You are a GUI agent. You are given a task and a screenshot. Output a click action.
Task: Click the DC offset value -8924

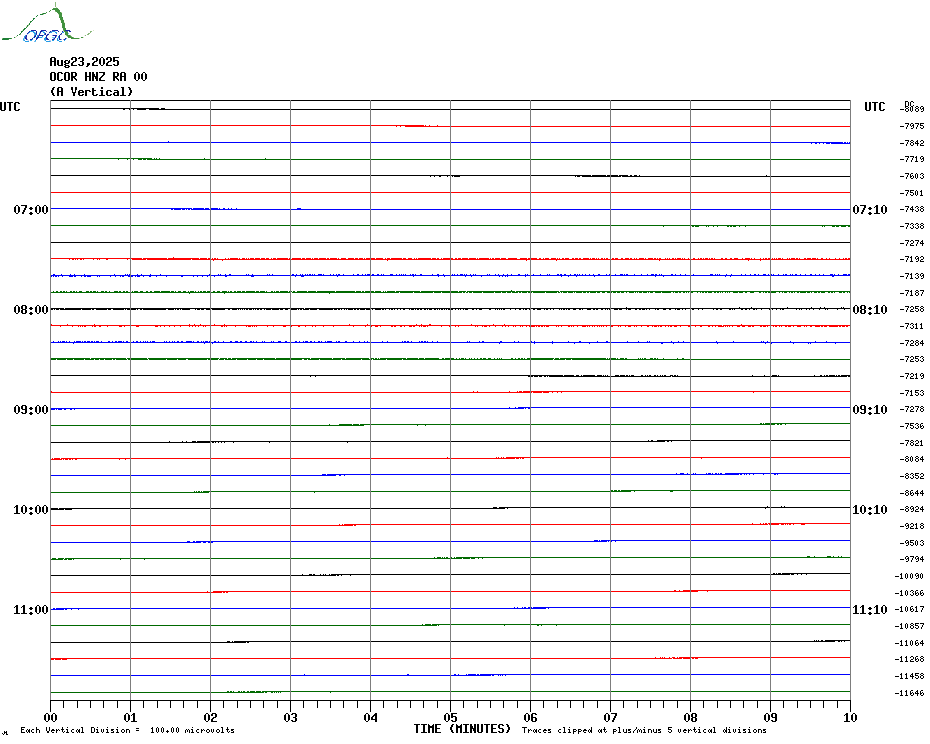click(912, 510)
